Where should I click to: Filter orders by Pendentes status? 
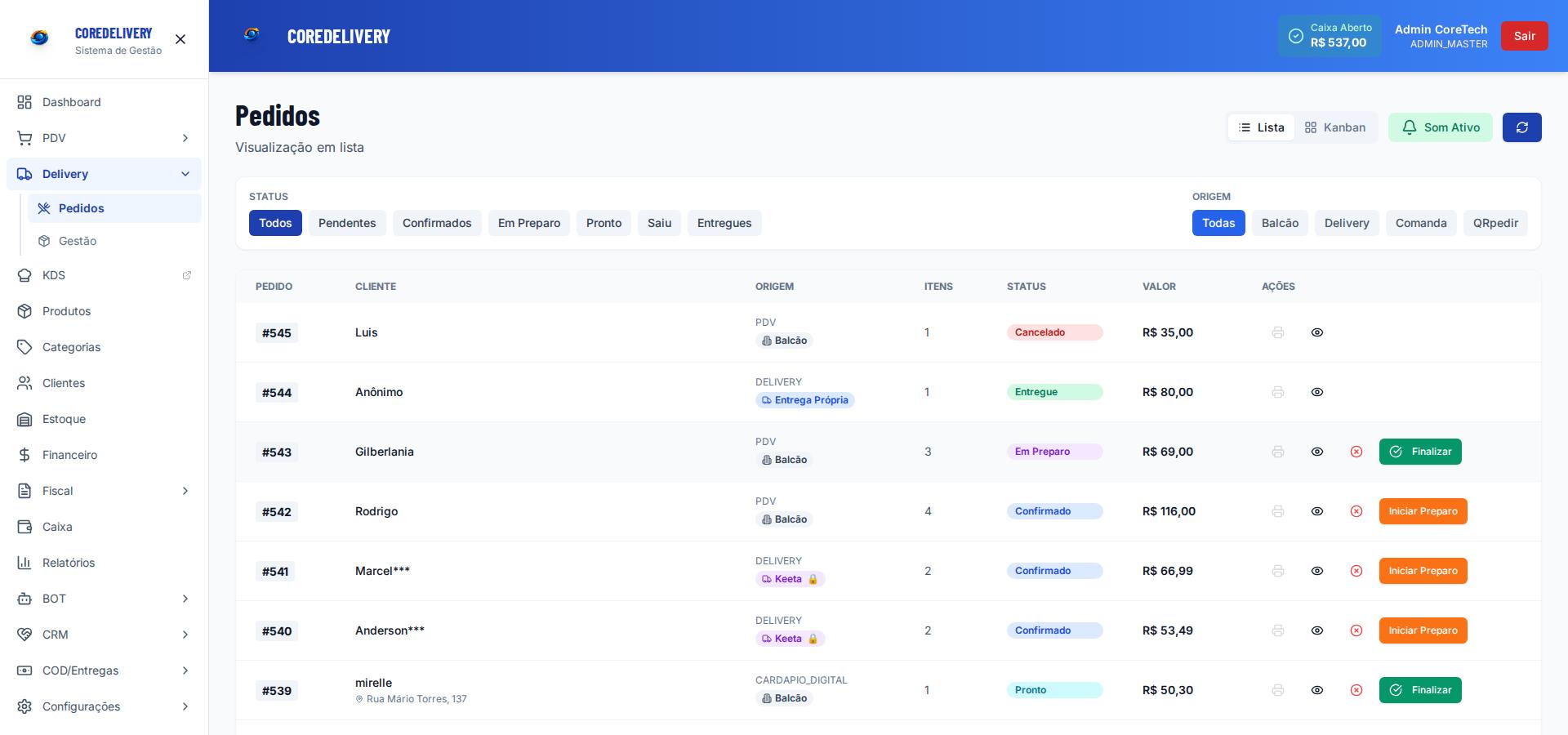[x=347, y=223]
